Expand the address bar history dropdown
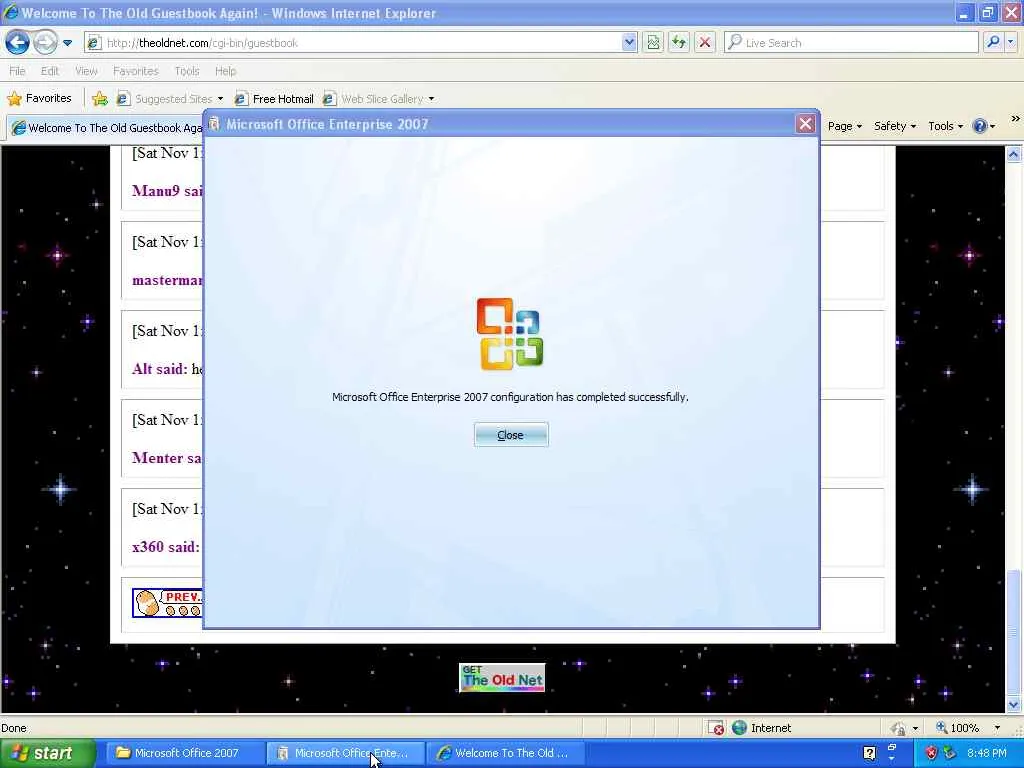 click(629, 43)
